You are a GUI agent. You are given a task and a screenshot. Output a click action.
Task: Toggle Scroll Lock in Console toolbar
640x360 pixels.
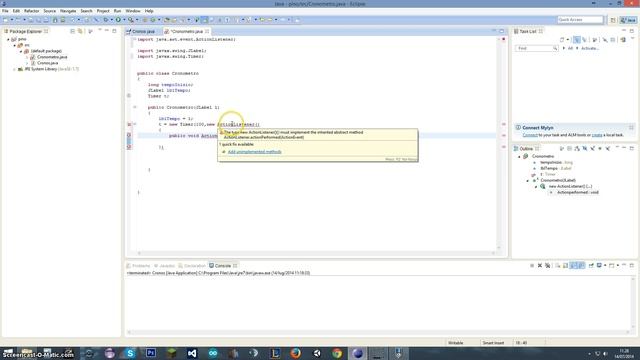tap(565, 266)
